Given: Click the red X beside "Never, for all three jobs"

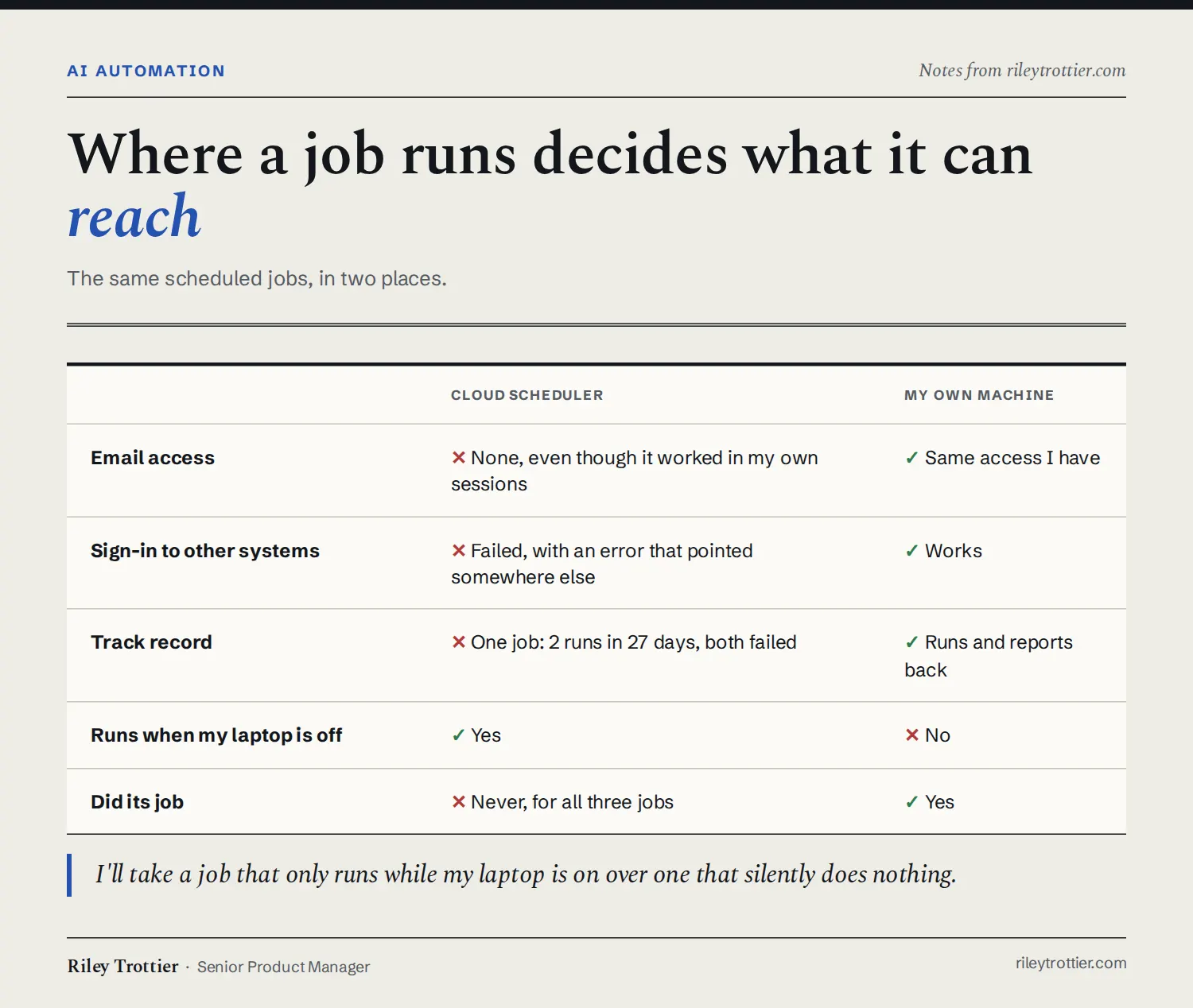Looking at the screenshot, I should (x=458, y=802).
